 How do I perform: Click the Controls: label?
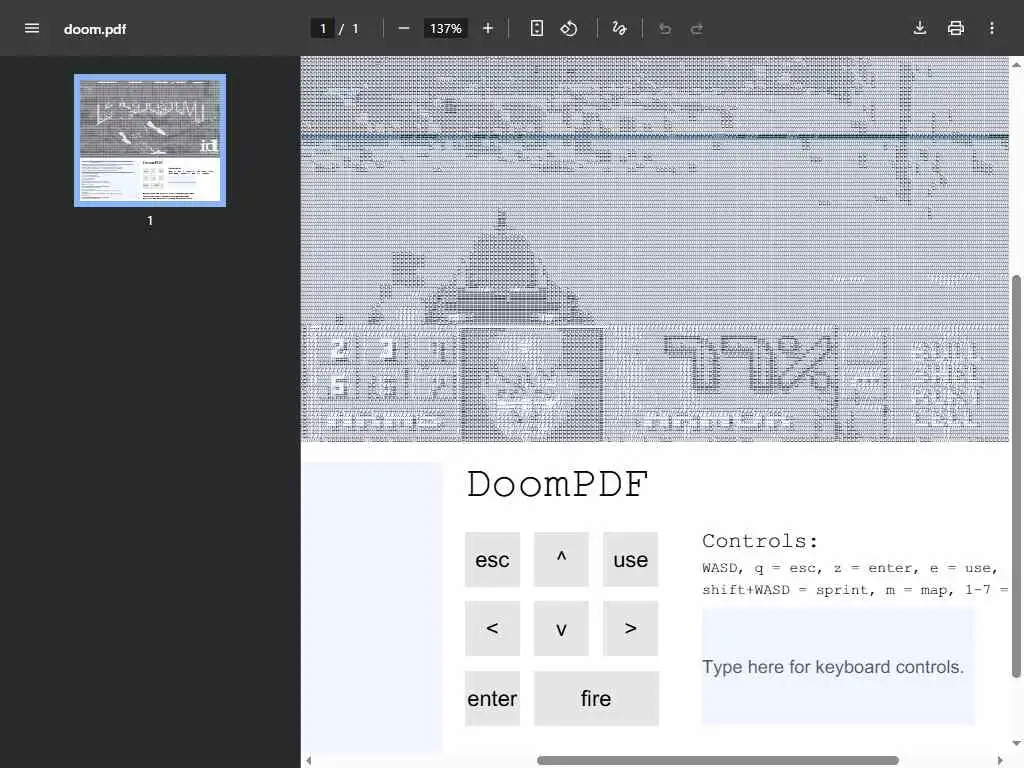pos(760,541)
